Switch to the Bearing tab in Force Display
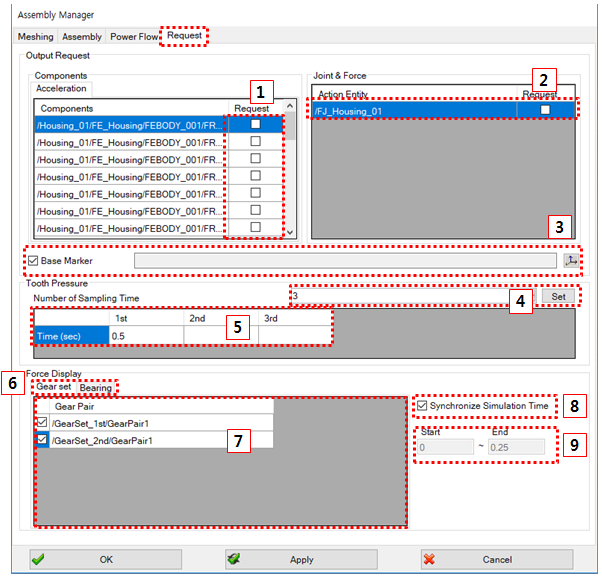Viewport: 602px width, 580px height. [x=96, y=387]
